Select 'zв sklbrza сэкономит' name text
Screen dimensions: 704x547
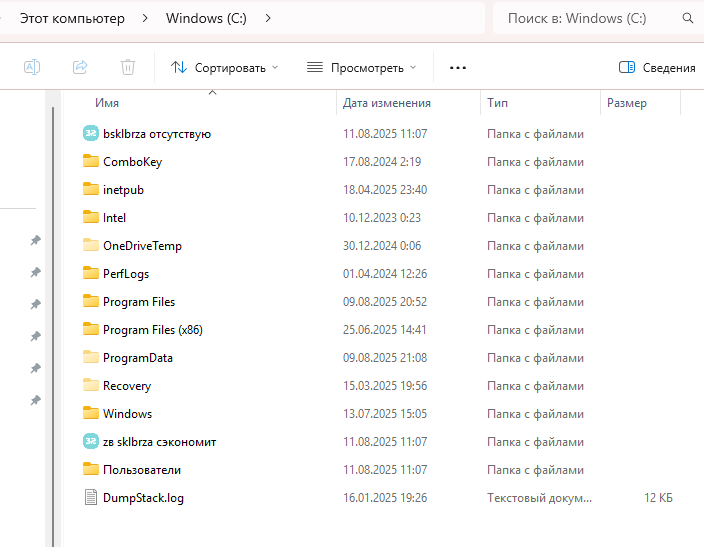coord(159,442)
